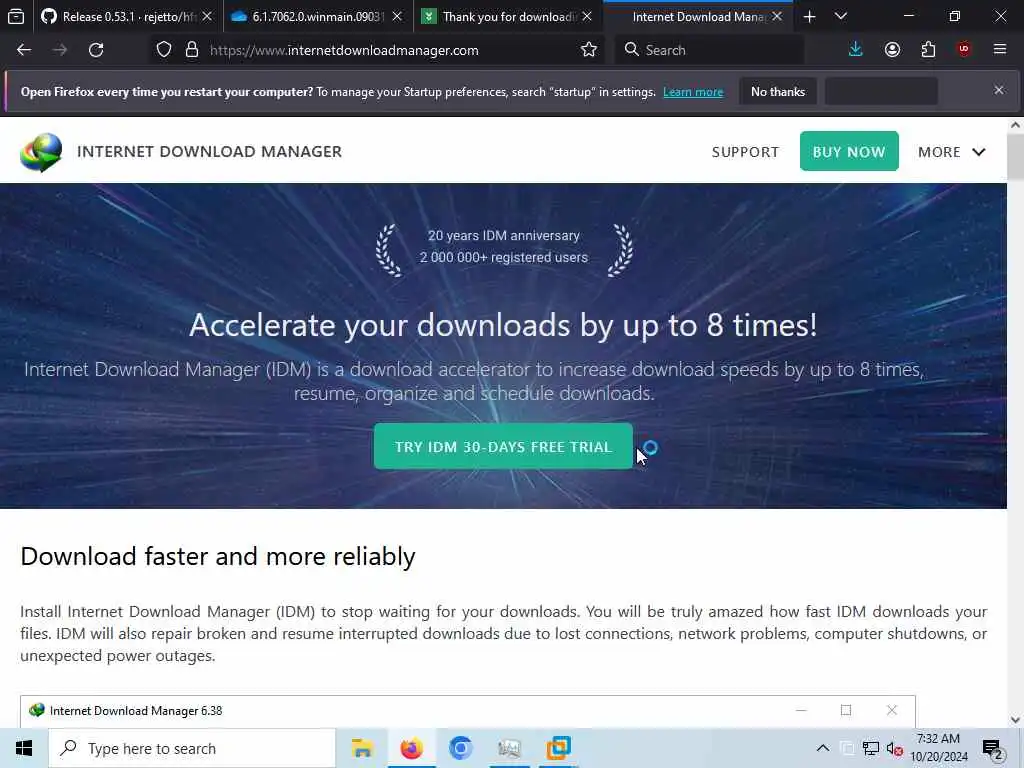Viewport: 1024px width, 768px height.
Task: Open the Firefox downloads panel
Action: [x=856, y=50]
